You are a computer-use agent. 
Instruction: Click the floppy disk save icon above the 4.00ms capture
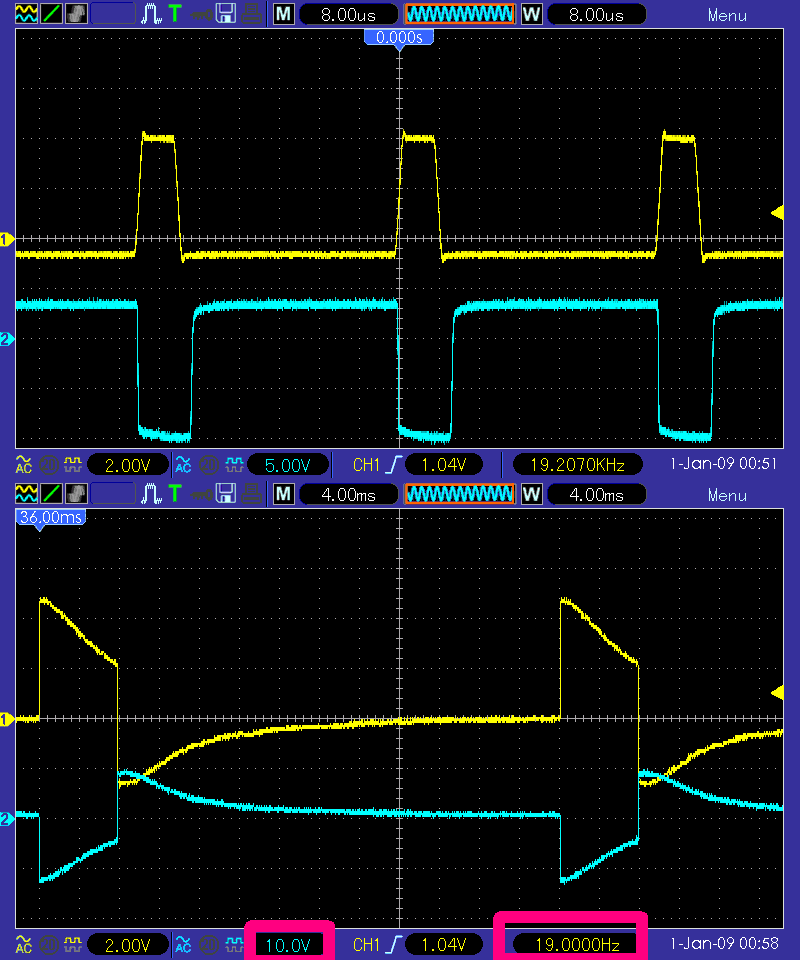tap(226, 493)
